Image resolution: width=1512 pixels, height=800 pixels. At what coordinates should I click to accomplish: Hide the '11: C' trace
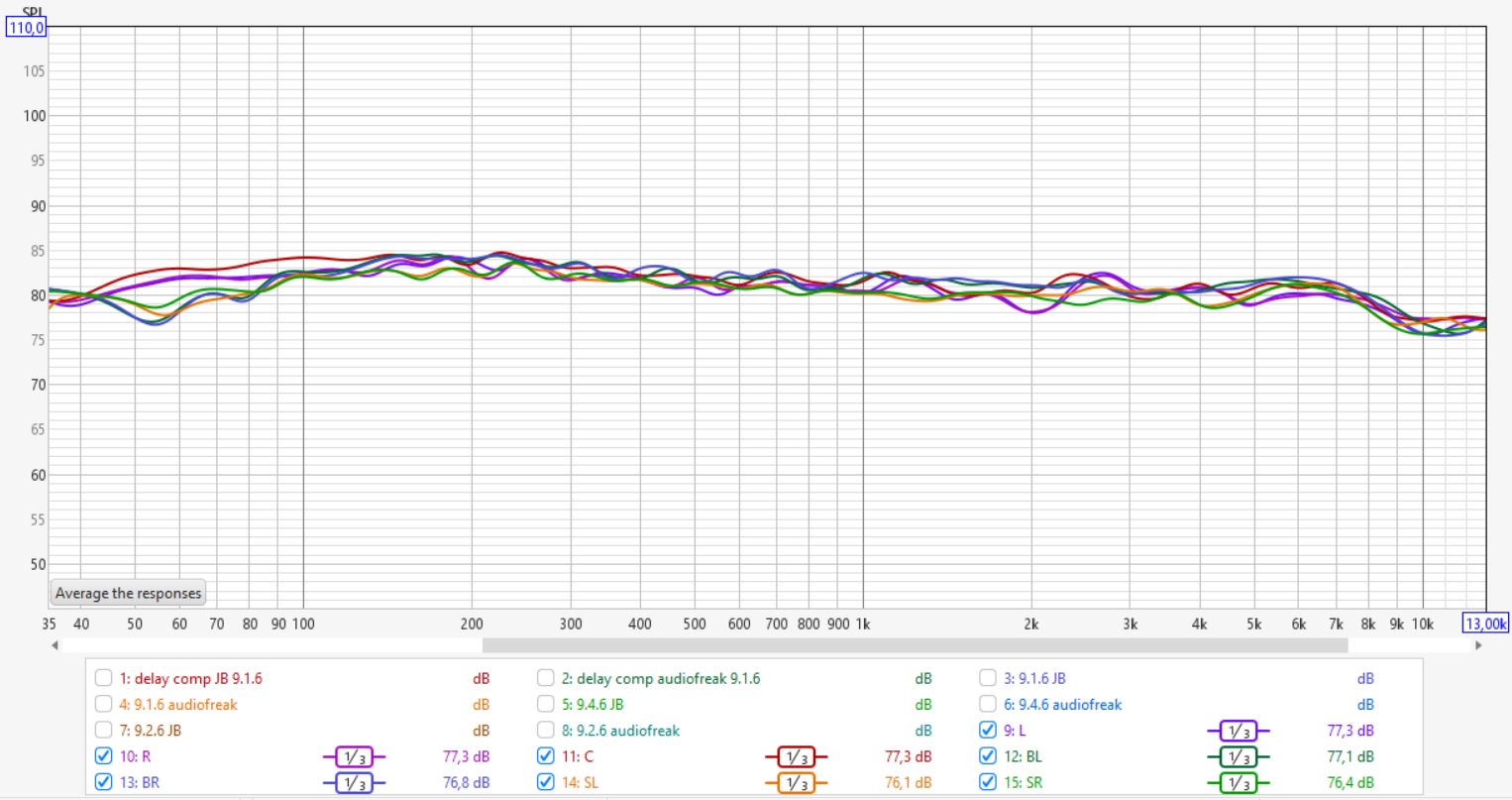(545, 755)
